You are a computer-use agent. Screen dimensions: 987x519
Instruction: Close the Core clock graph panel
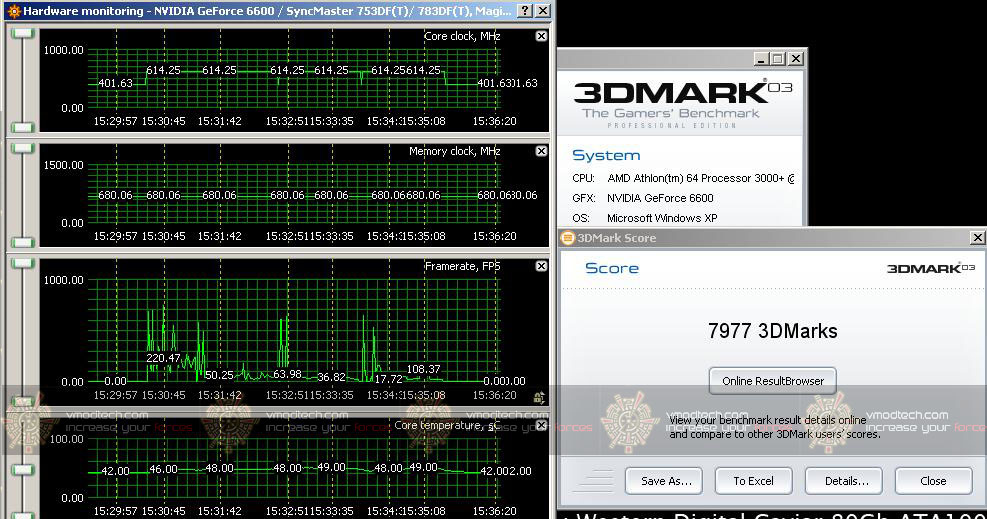pos(541,36)
